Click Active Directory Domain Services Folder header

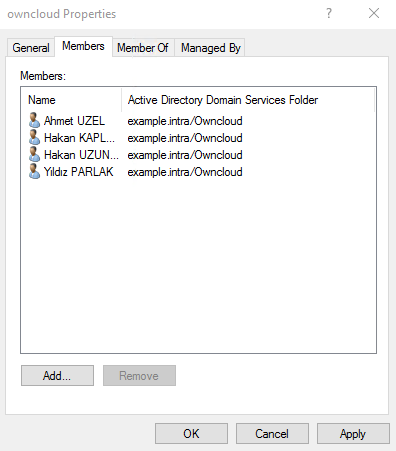click(248, 100)
